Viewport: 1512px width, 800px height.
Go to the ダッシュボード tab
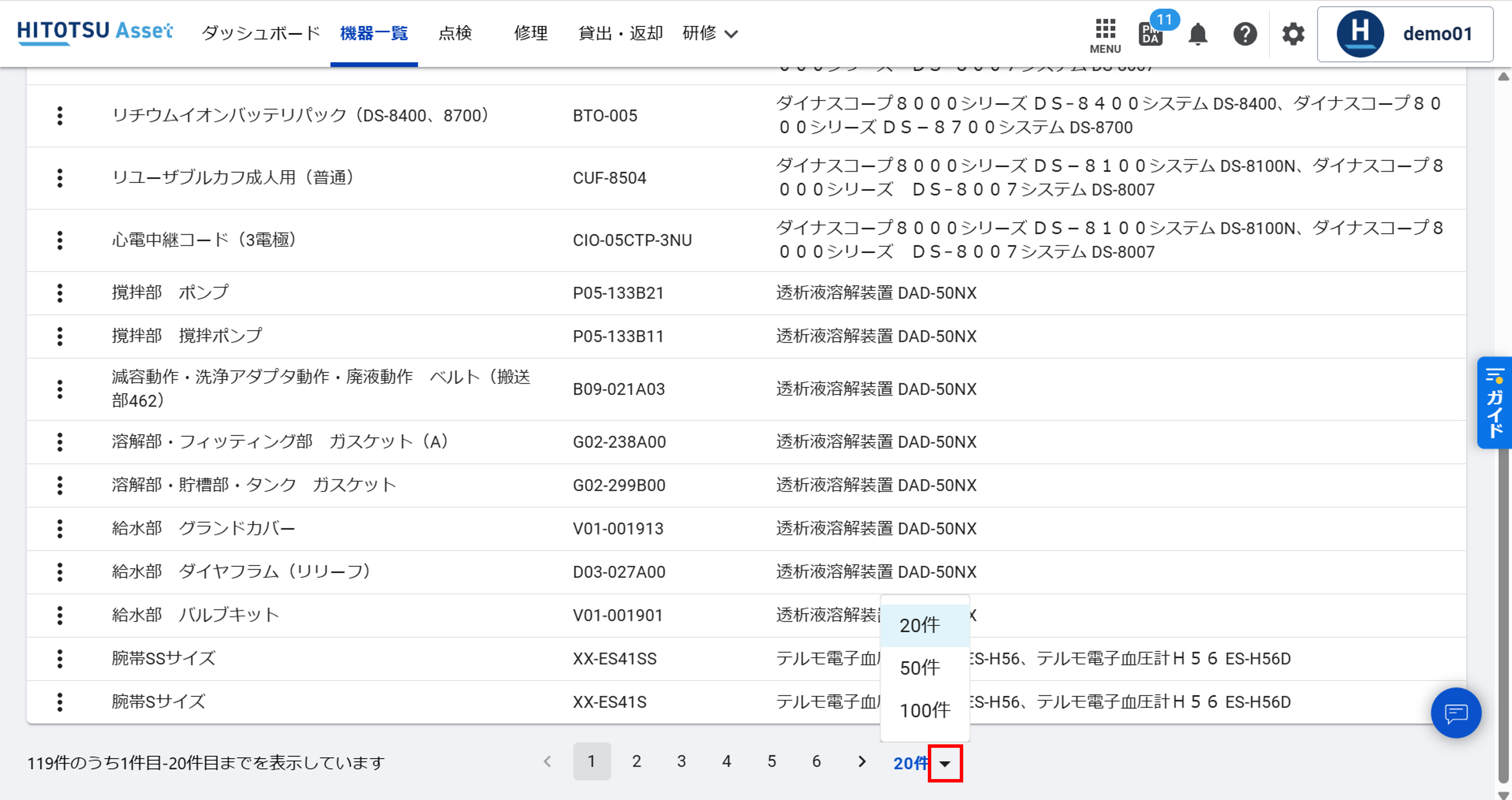[x=260, y=33]
